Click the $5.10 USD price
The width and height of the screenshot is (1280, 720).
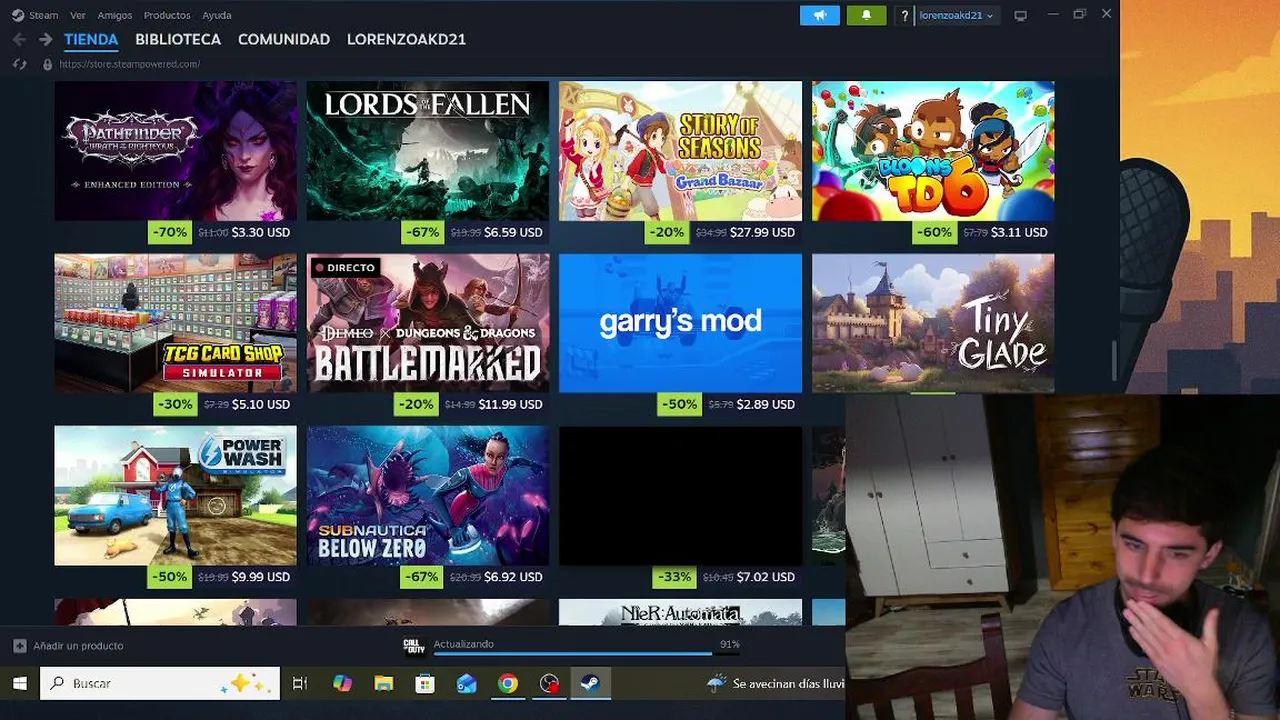point(261,404)
